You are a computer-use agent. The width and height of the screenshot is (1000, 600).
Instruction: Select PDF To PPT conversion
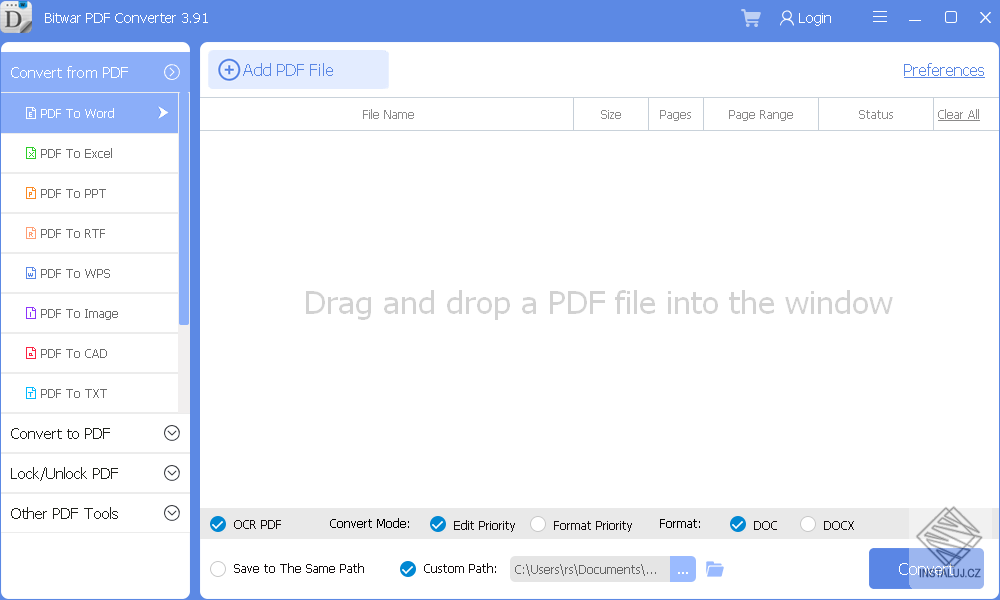tap(90, 193)
